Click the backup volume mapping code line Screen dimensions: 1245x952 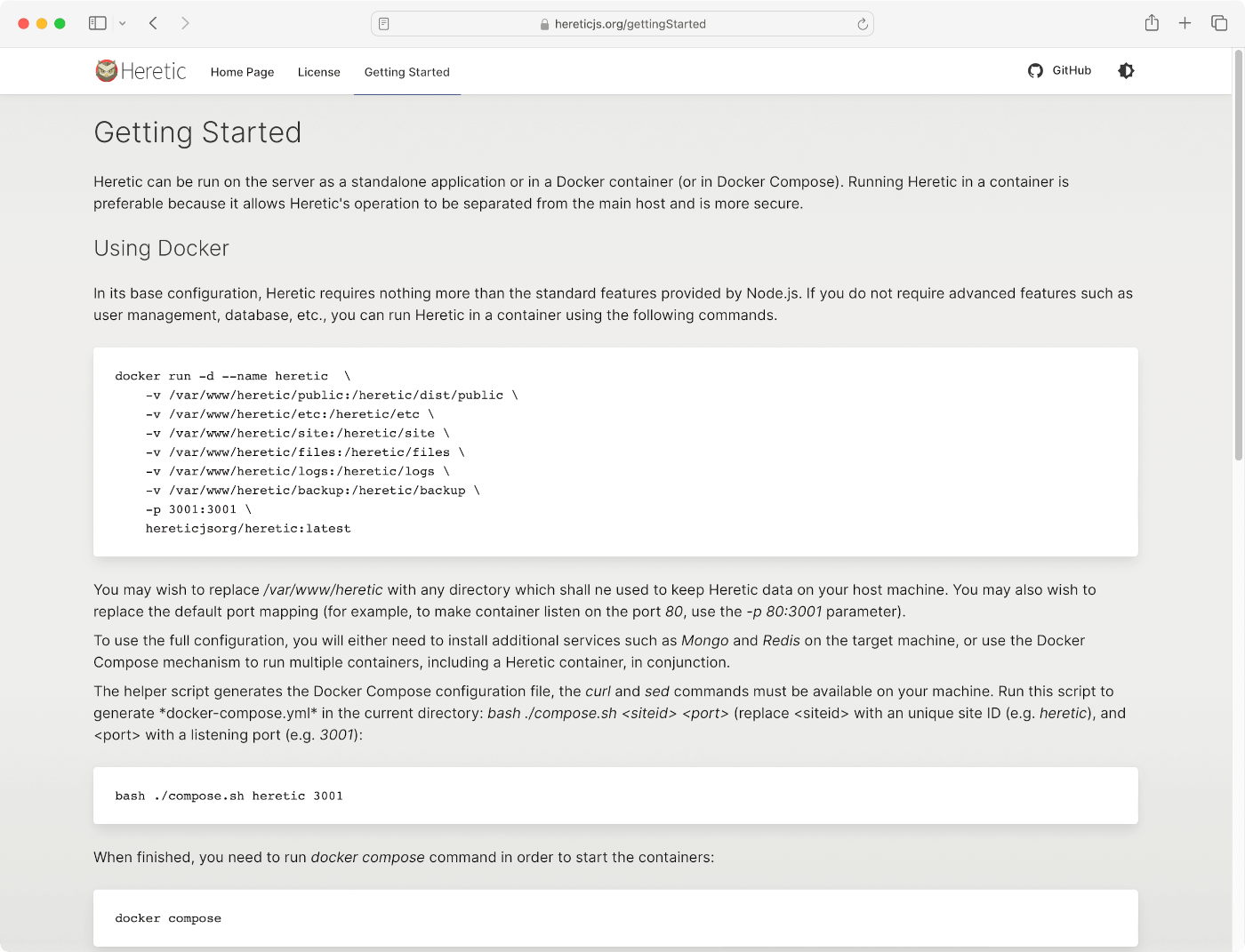(x=312, y=490)
